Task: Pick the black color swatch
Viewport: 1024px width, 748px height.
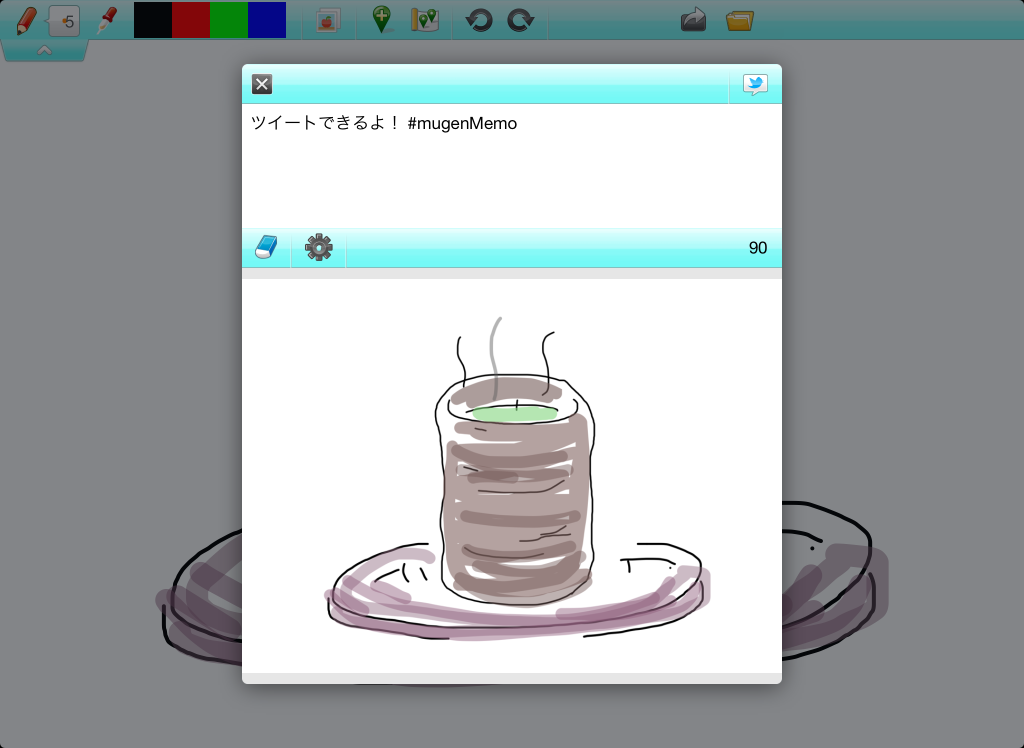Action: pos(153,20)
